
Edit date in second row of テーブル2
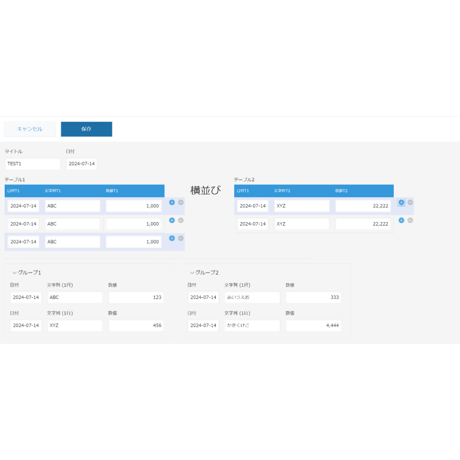coord(253,224)
